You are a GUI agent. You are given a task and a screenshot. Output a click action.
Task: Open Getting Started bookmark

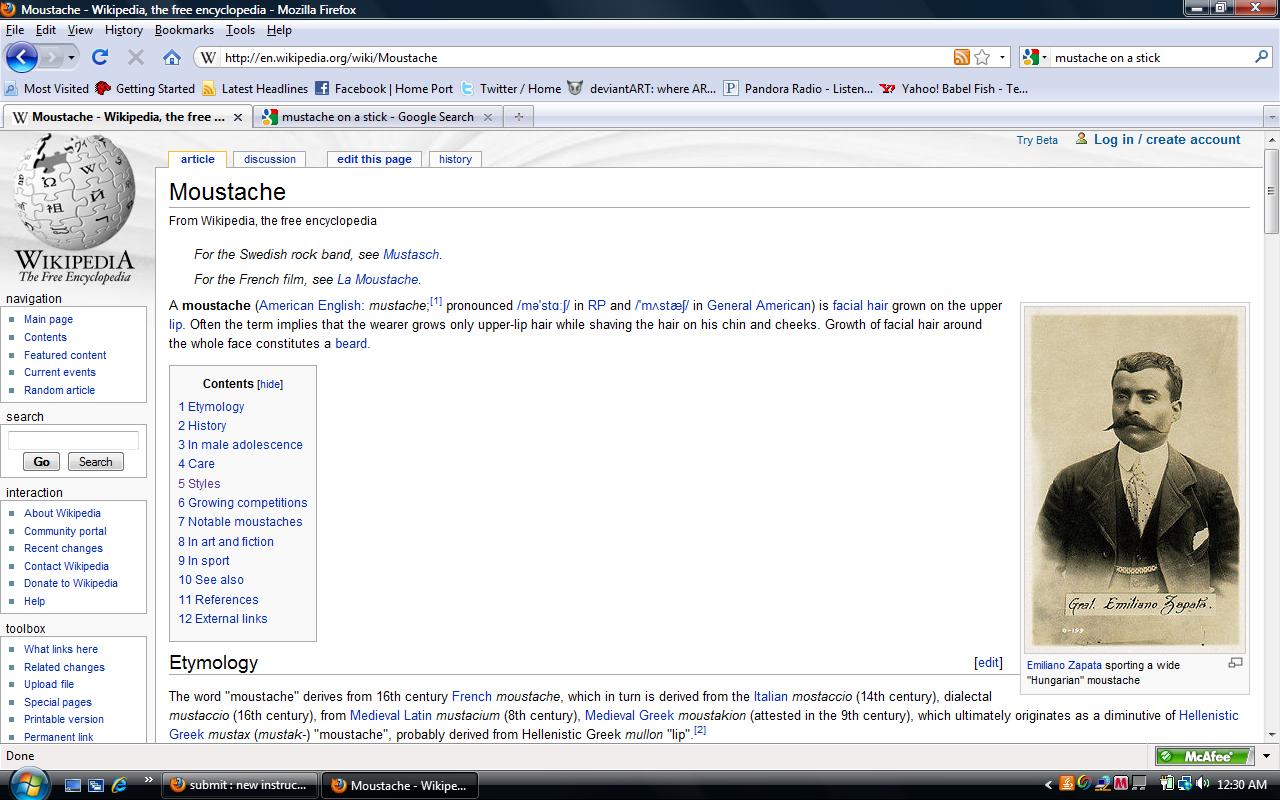click(x=145, y=88)
